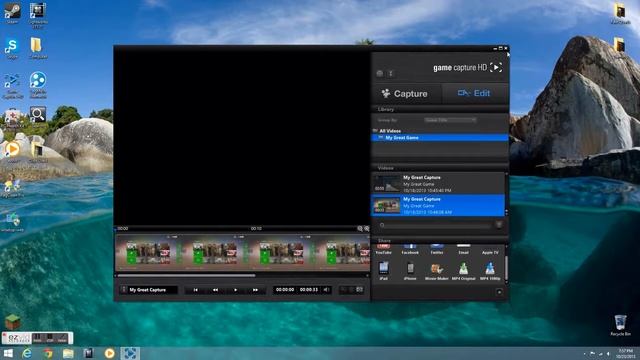Viewport: 640px width, 360px height.
Task: Click the Share panel scrollbar
Action: tap(506, 268)
